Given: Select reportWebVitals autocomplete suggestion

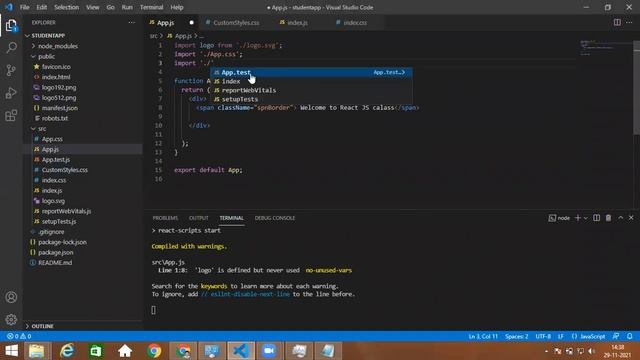Looking at the screenshot, I should coord(311,90).
